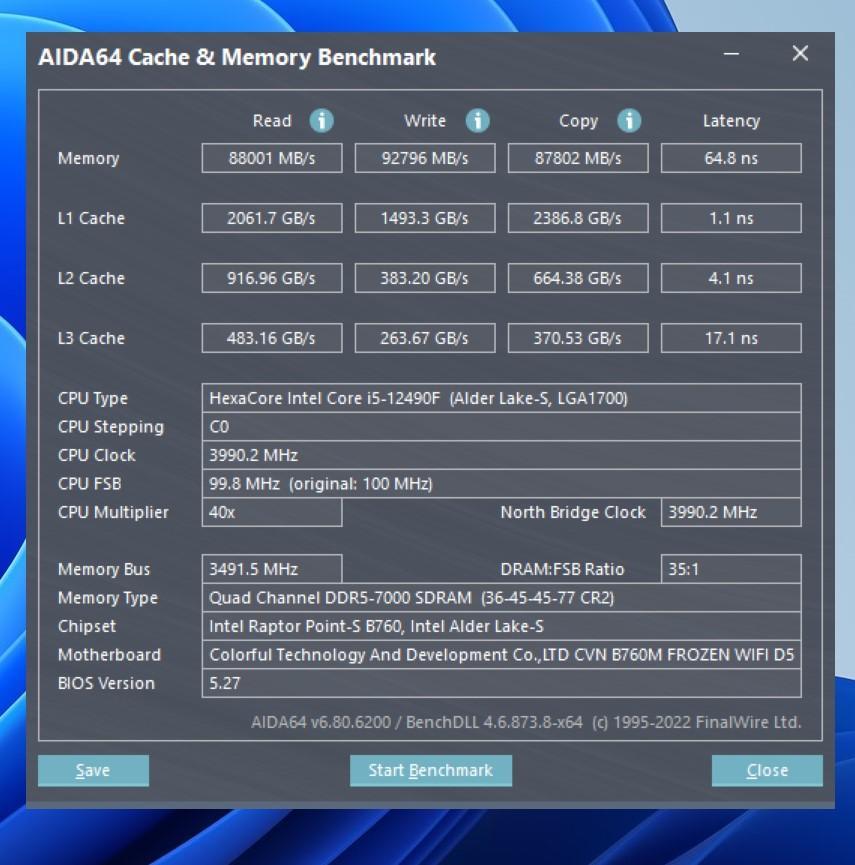
Task: Click the CPU Stepping label
Action: [x=111, y=427]
